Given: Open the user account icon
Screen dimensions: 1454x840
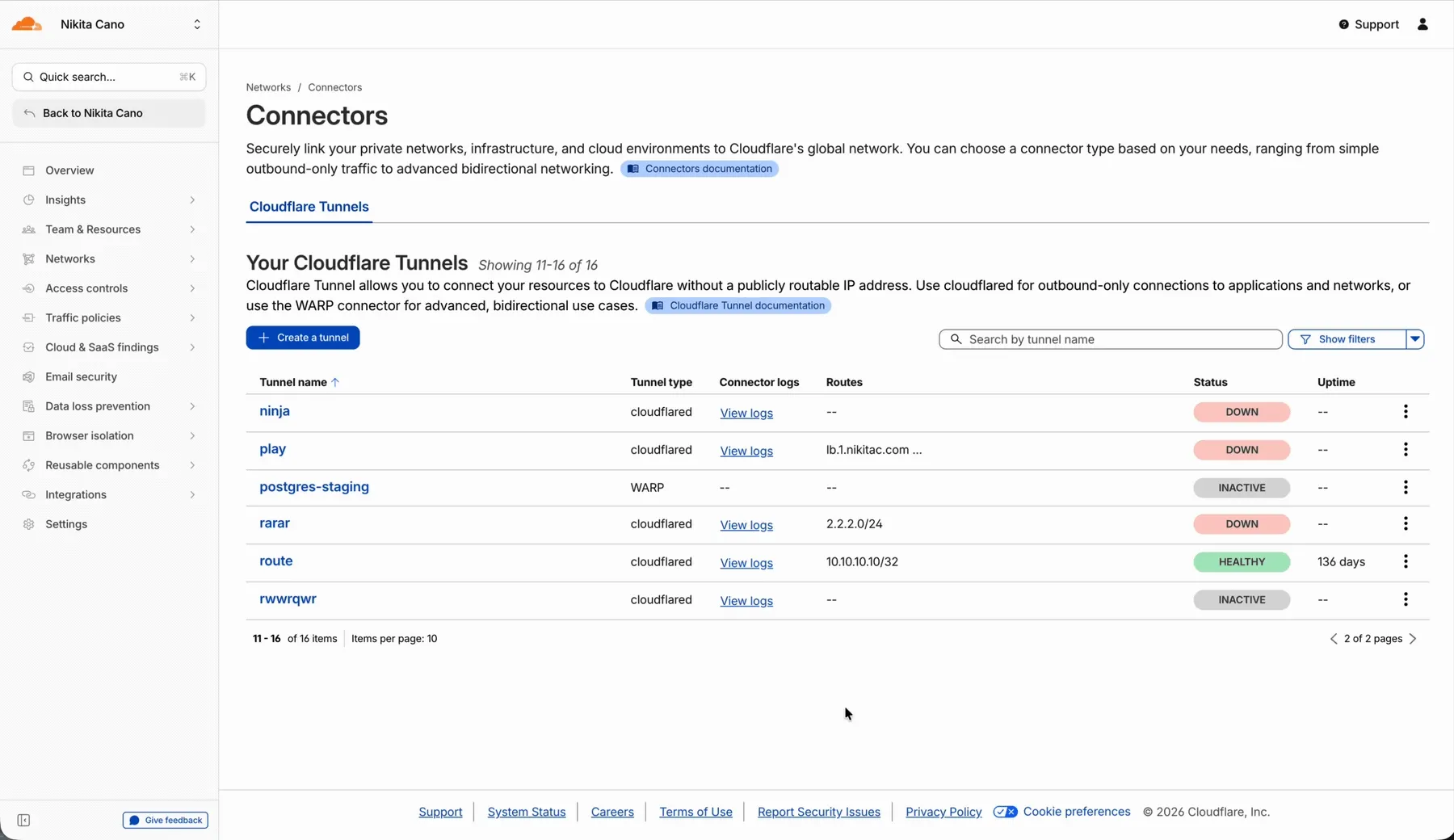Looking at the screenshot, I should click(1423, 24).
